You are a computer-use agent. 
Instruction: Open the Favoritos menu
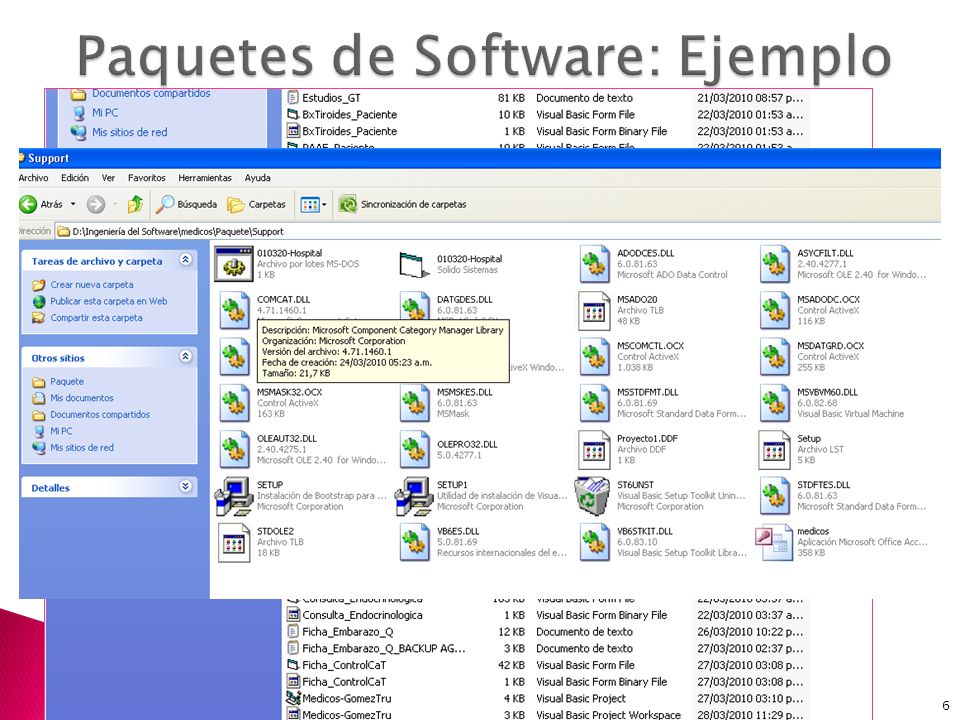pyautogui.click(x=147, y=178)
